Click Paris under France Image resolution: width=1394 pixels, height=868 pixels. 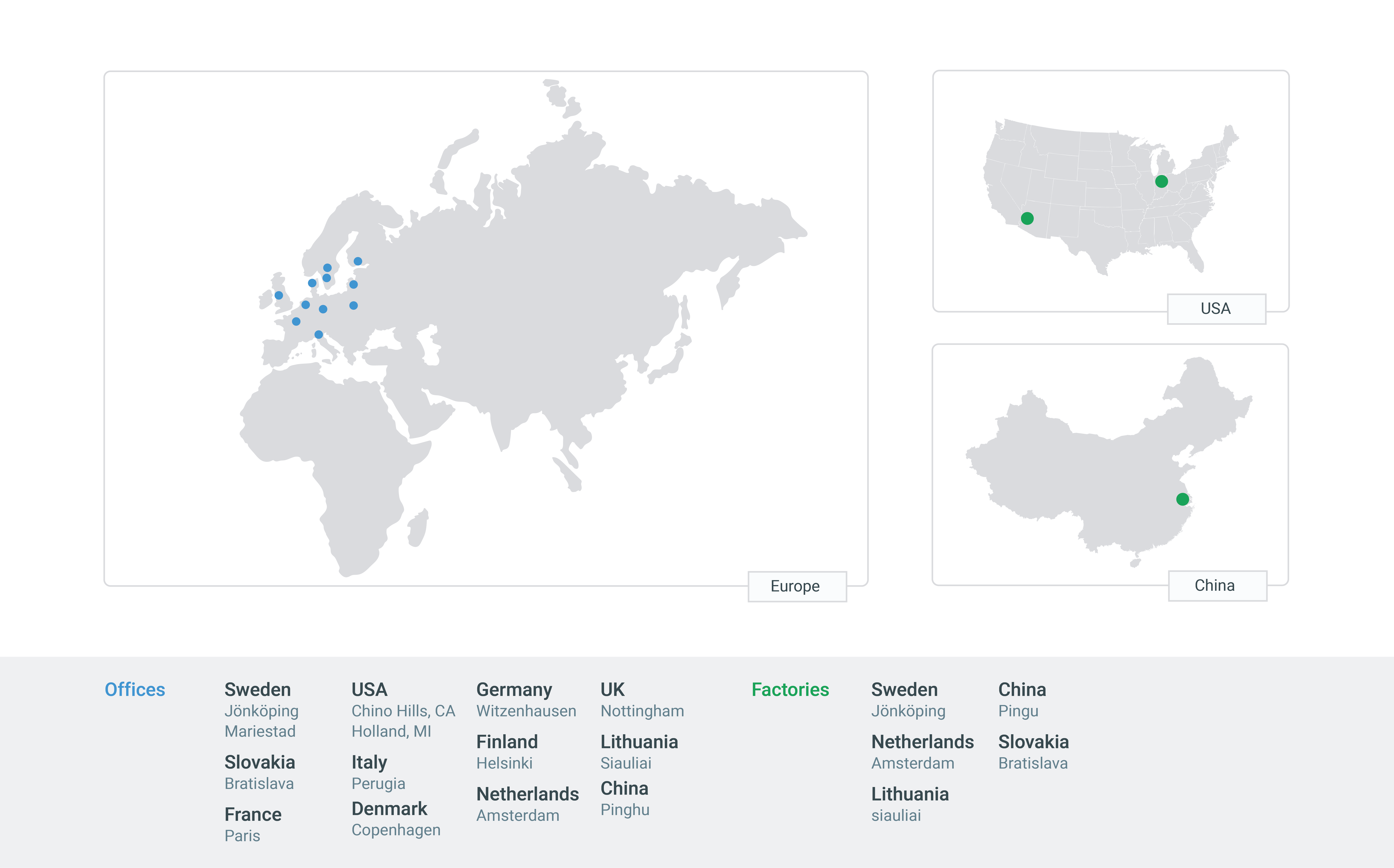242,836
